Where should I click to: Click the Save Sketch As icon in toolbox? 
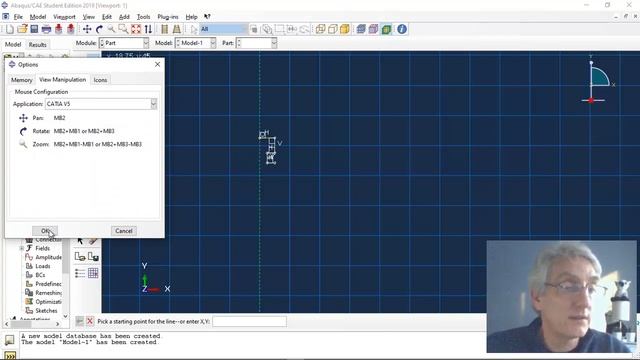click(x=93, y=257)
